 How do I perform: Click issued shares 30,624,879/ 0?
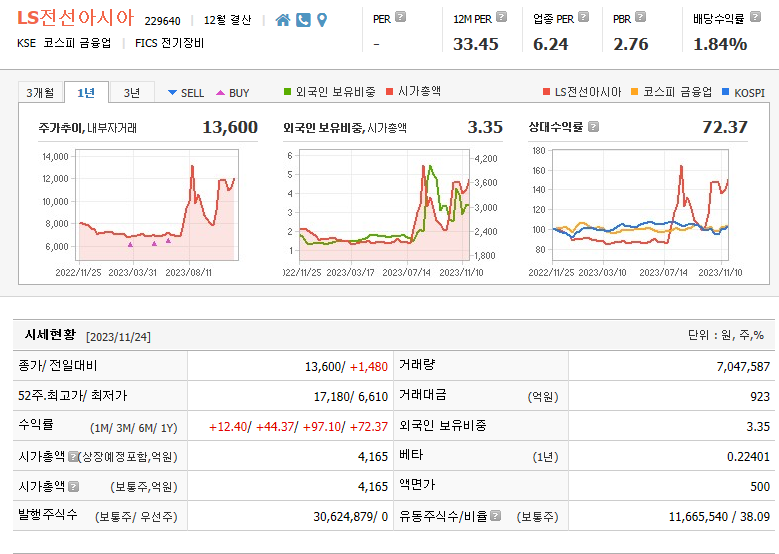coord(351,516)
